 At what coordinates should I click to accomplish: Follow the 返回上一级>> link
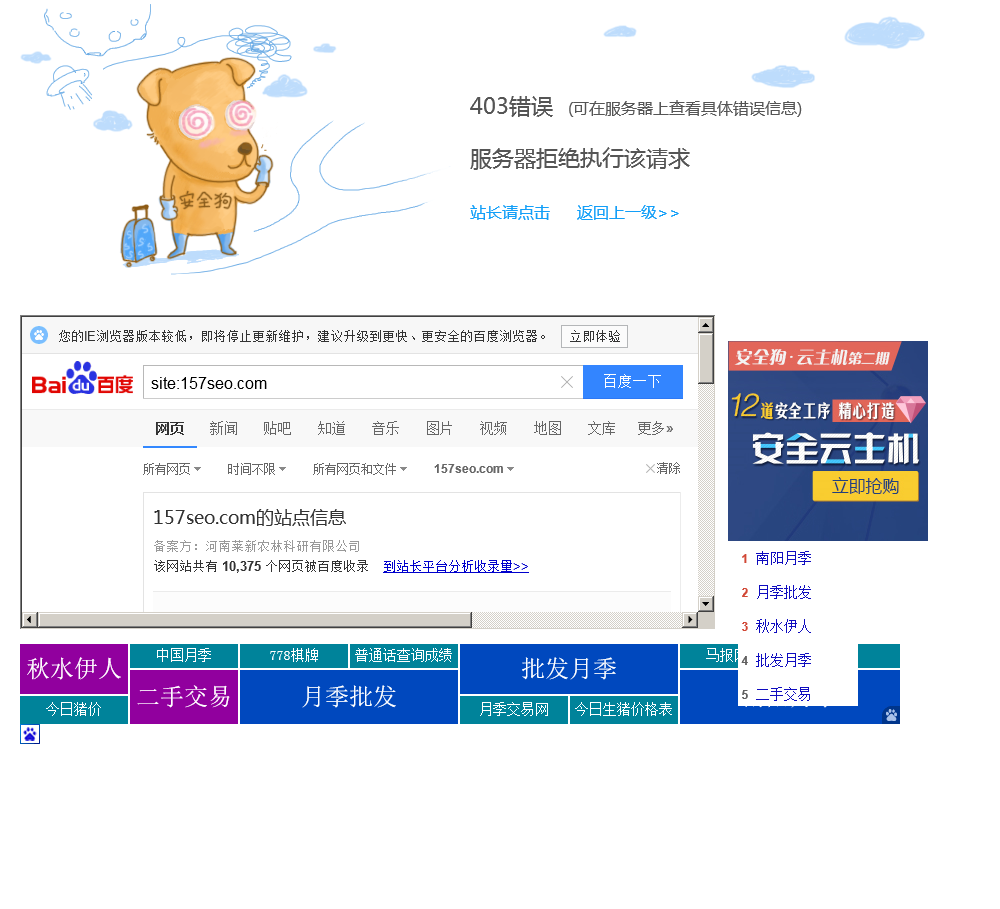[x=628, y=212]
